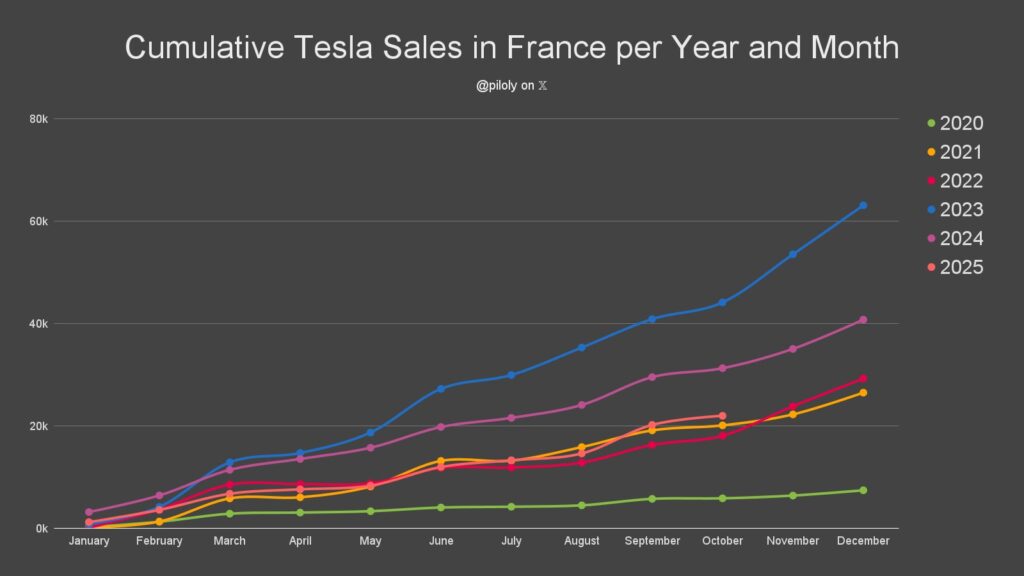Select the 2024 December data point

(x=863, y=320)
